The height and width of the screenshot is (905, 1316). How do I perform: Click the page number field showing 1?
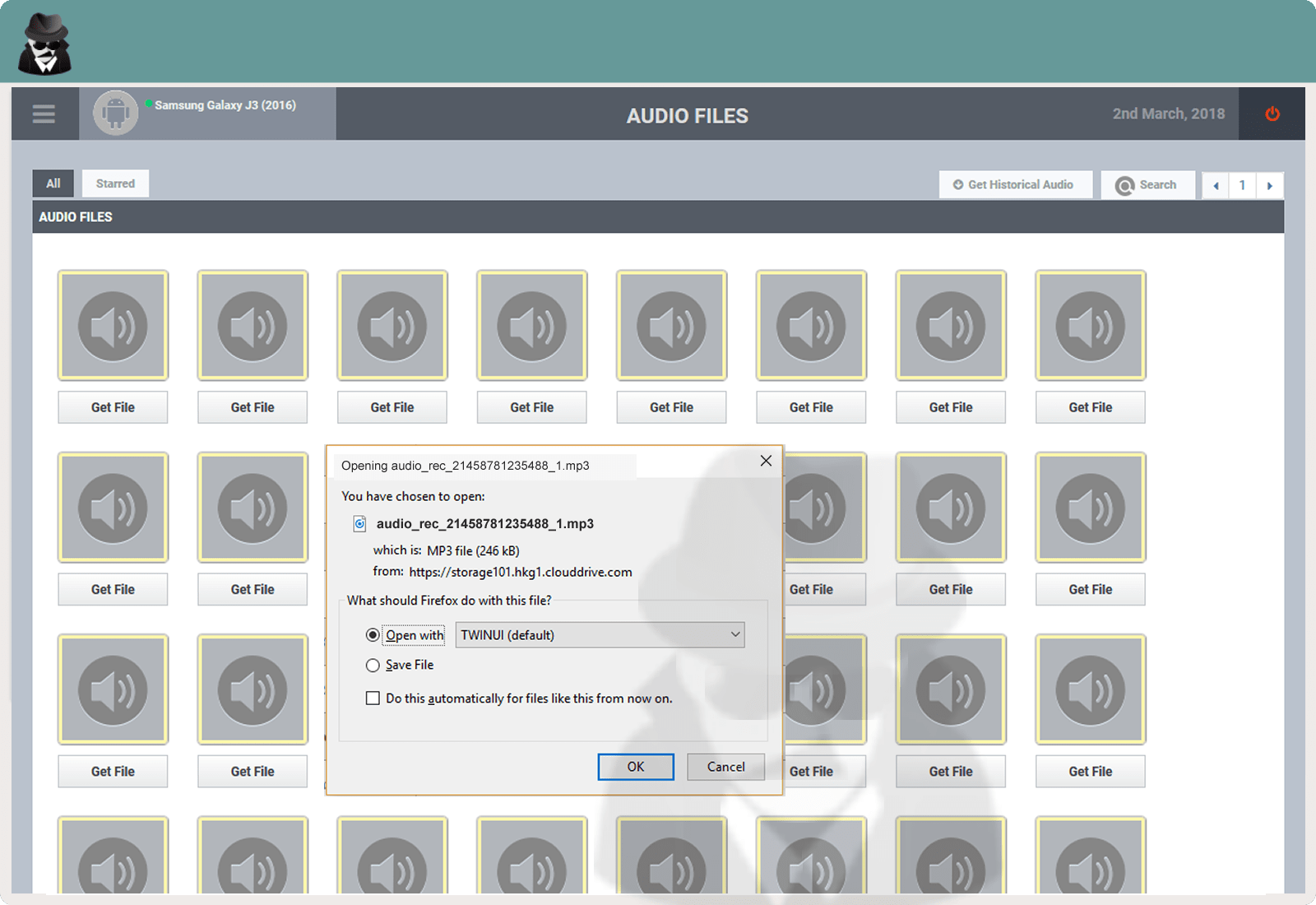click(x=1242, y=185)
